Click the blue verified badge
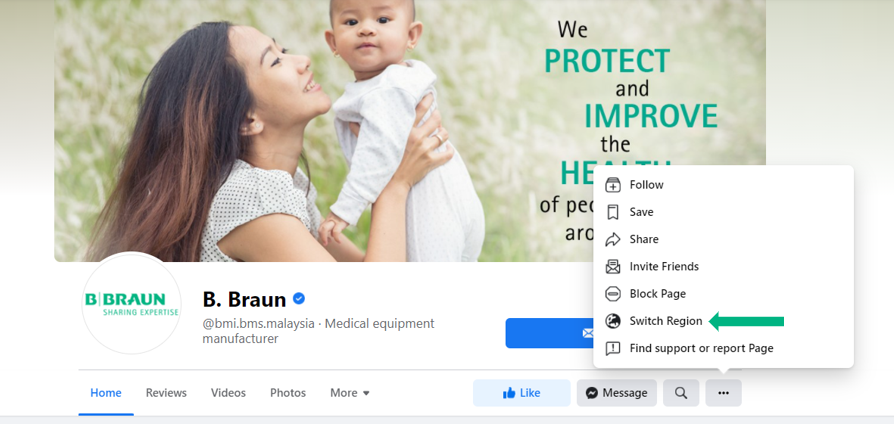Image resolution: width=894 pixels, height=424 pixels. 299,298
